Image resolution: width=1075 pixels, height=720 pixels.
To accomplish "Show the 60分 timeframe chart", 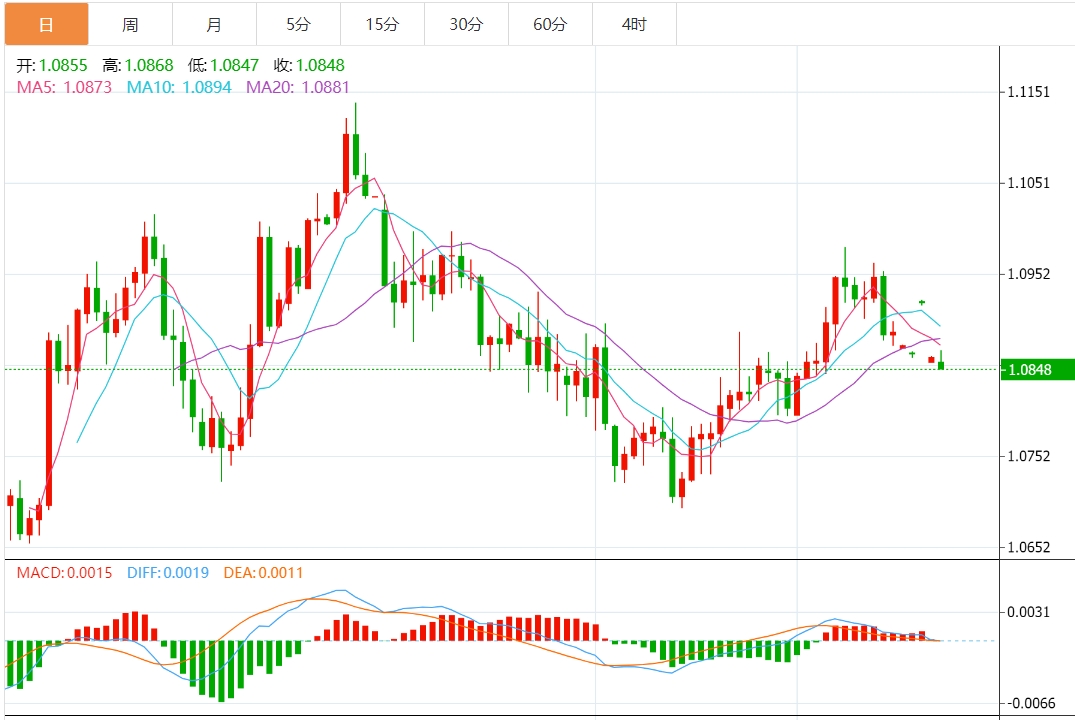I will [x=550, y=24].
